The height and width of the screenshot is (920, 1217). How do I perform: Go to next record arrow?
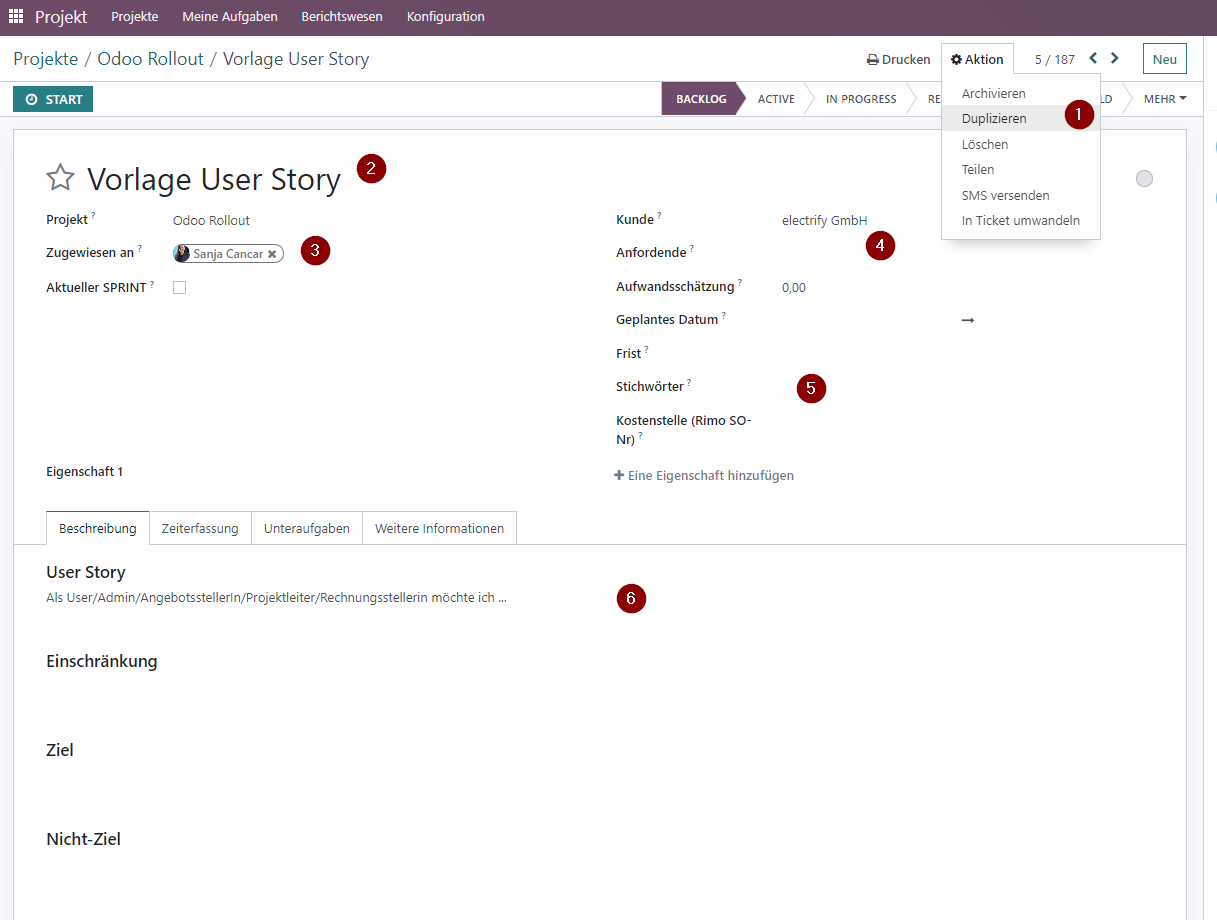1115,59
